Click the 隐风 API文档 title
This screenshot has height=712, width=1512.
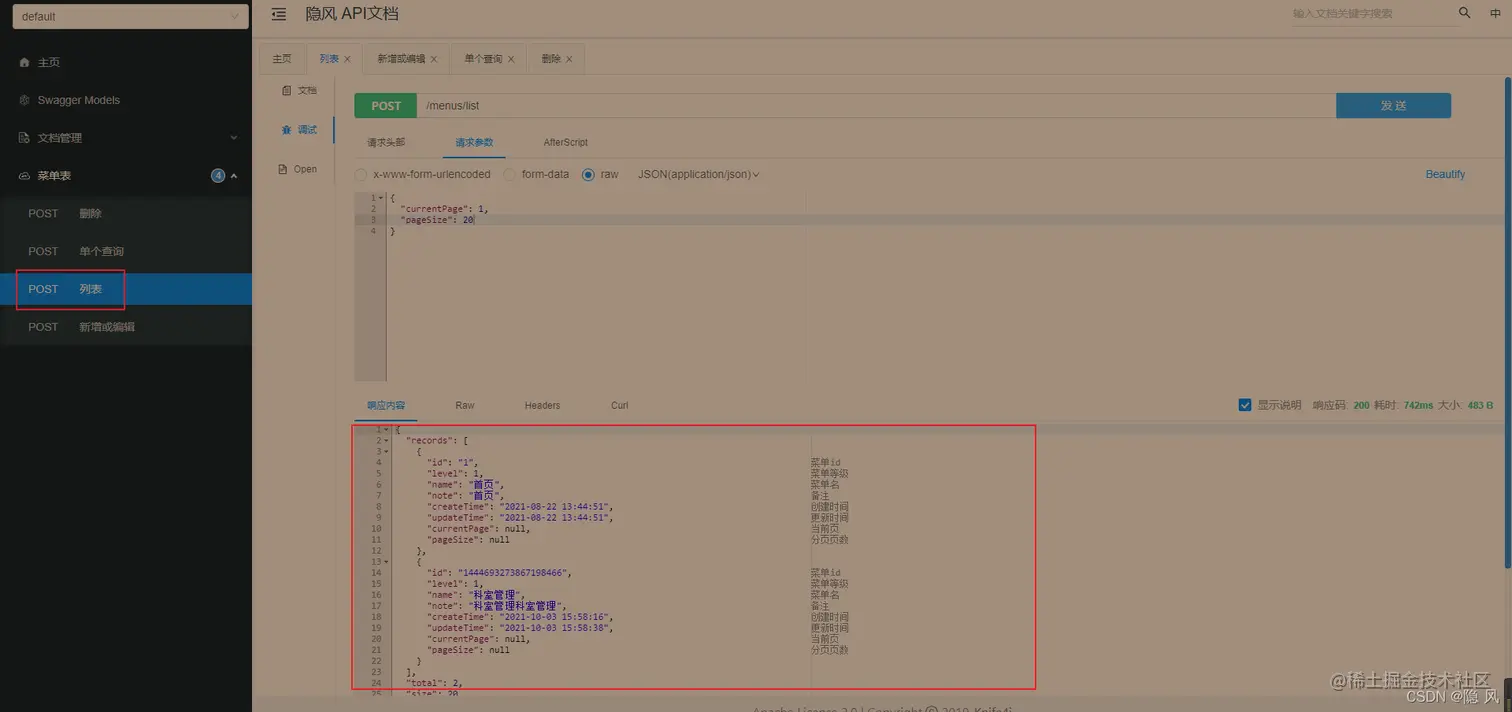click(352, 13)
